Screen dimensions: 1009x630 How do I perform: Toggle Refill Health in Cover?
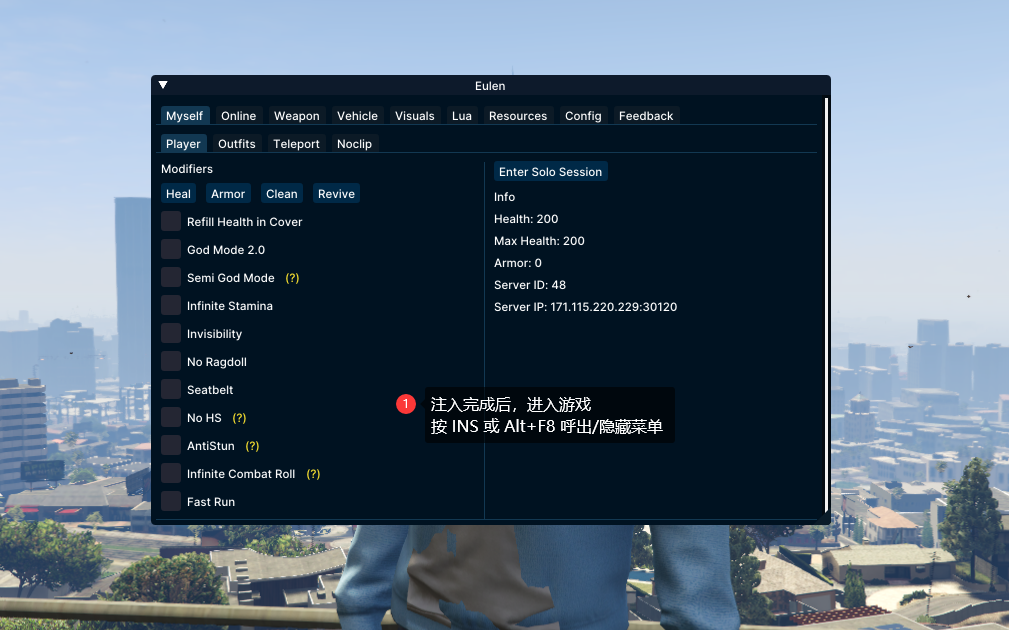click(171, 221)
